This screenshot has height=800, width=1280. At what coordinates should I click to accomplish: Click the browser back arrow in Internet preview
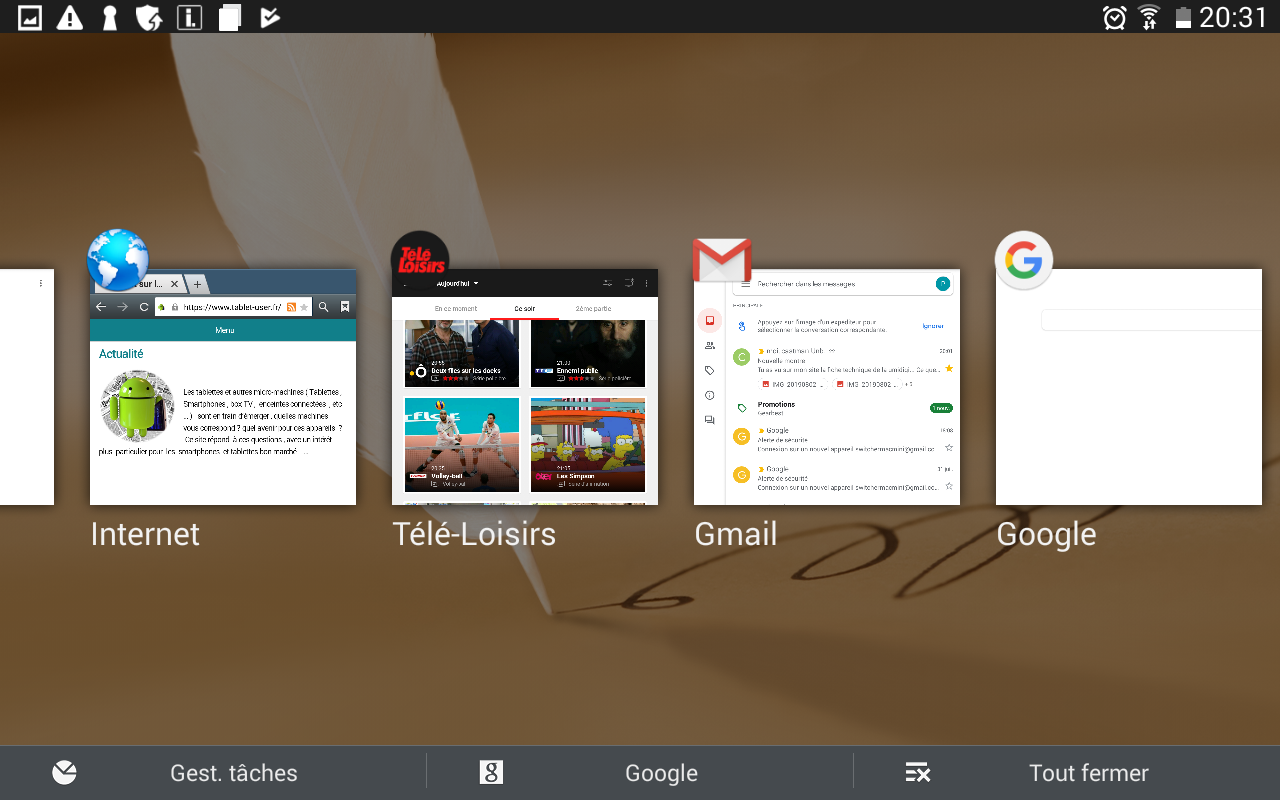101,307
